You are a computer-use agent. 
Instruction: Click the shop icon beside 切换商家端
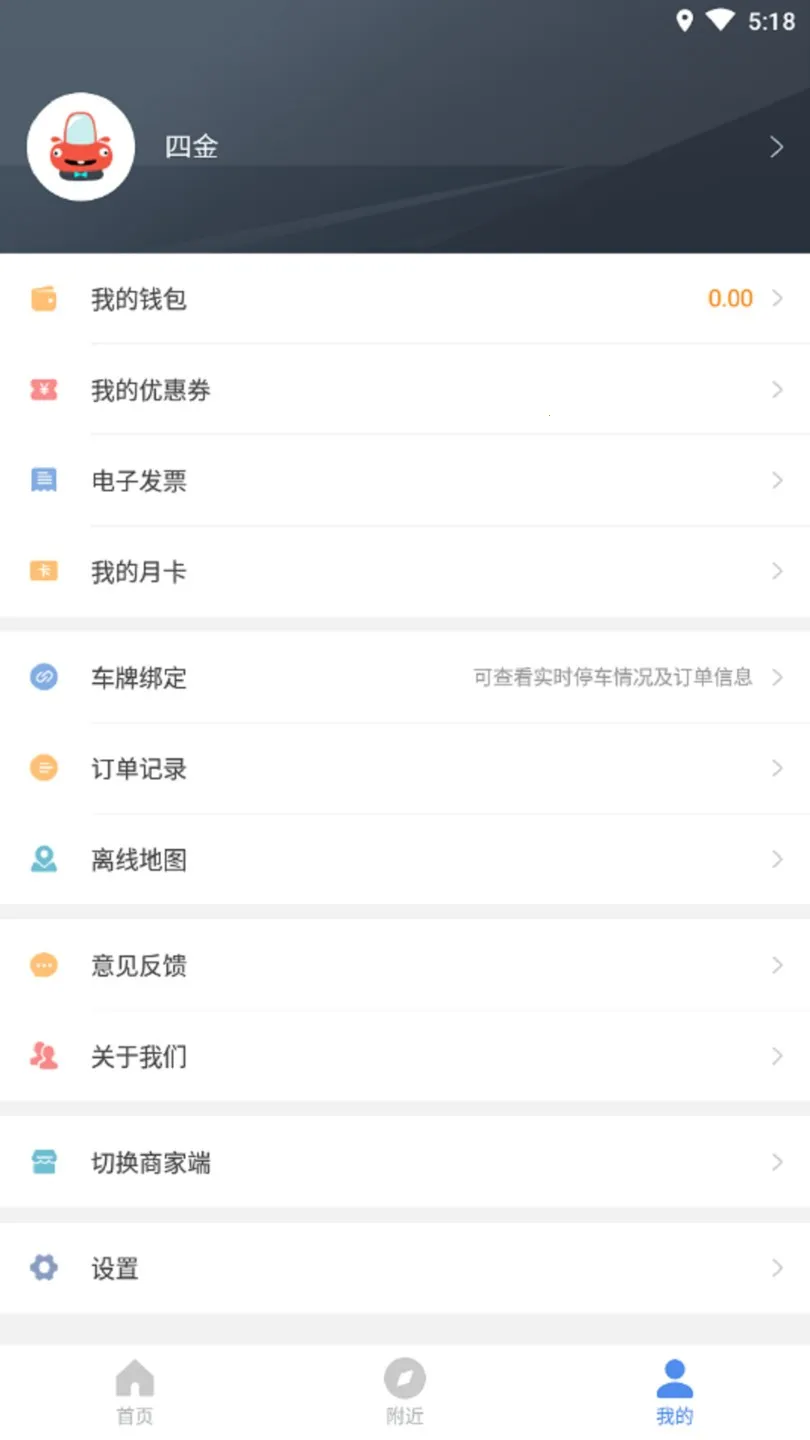pos(44,1162)
